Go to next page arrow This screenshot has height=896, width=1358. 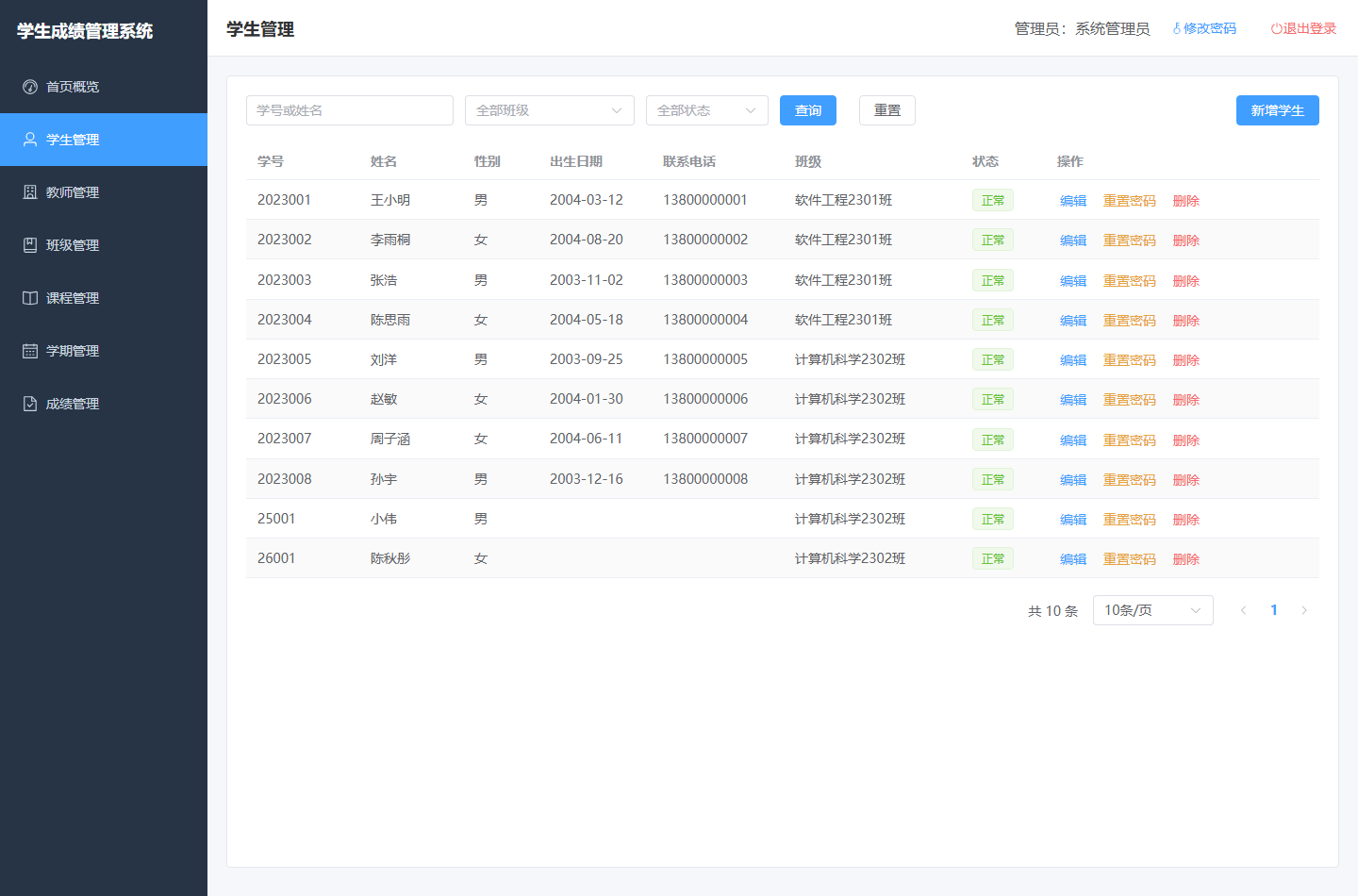pyautogui.click(x=1304, y=610)
